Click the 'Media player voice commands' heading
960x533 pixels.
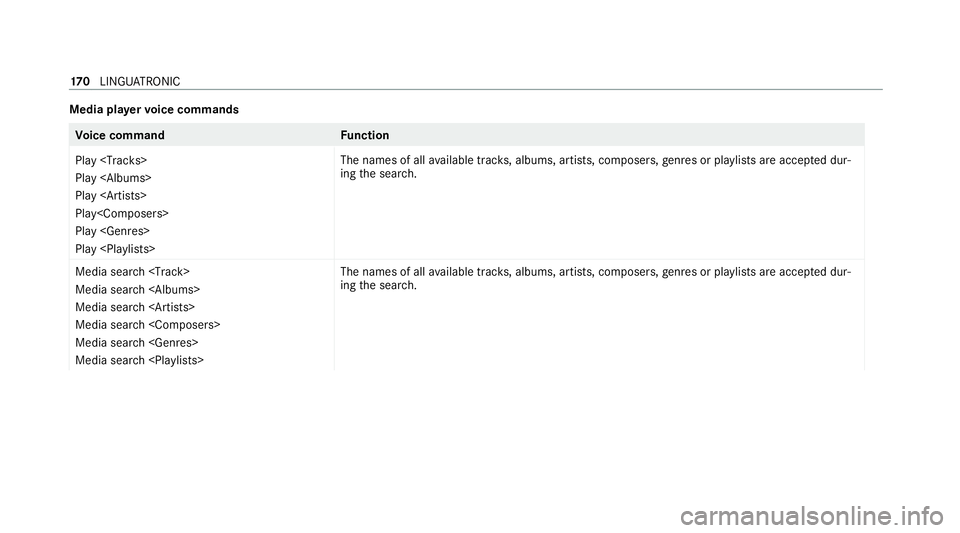(x=154, y=110)
